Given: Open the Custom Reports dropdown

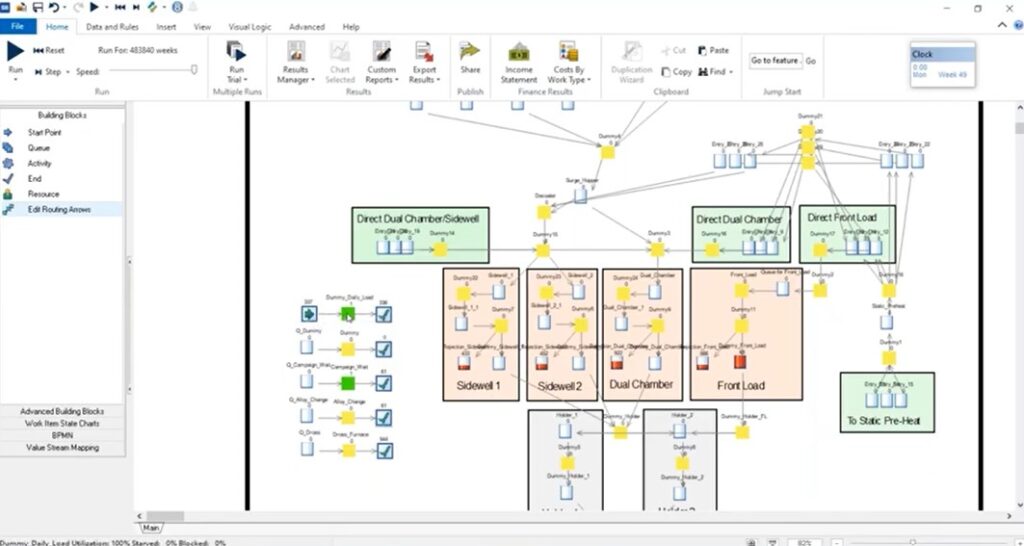Looking at the screenshot, I should 381,74.
